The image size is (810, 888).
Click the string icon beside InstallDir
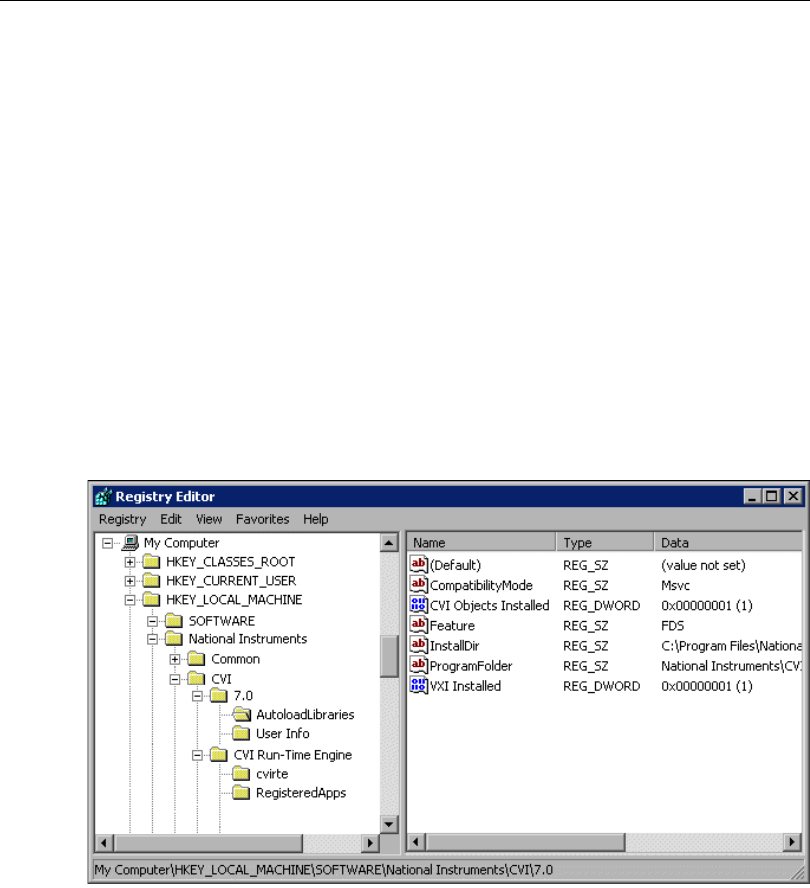tap(419, 644)
